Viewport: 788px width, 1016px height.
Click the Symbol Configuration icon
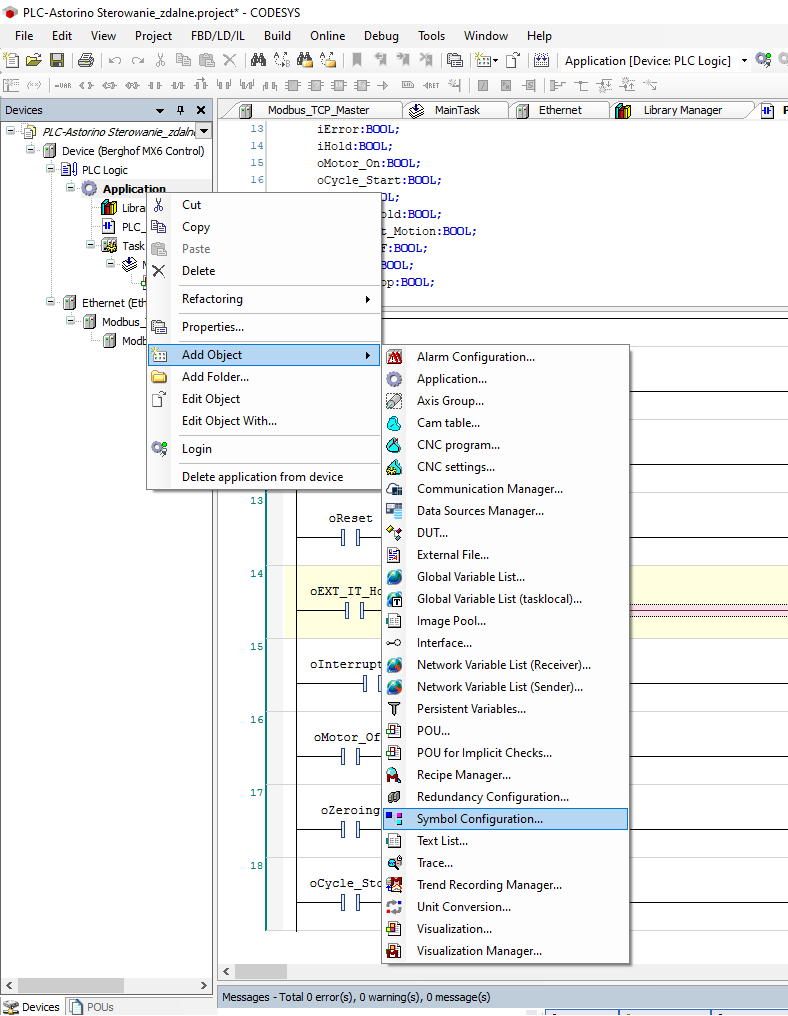pos(394,819)
